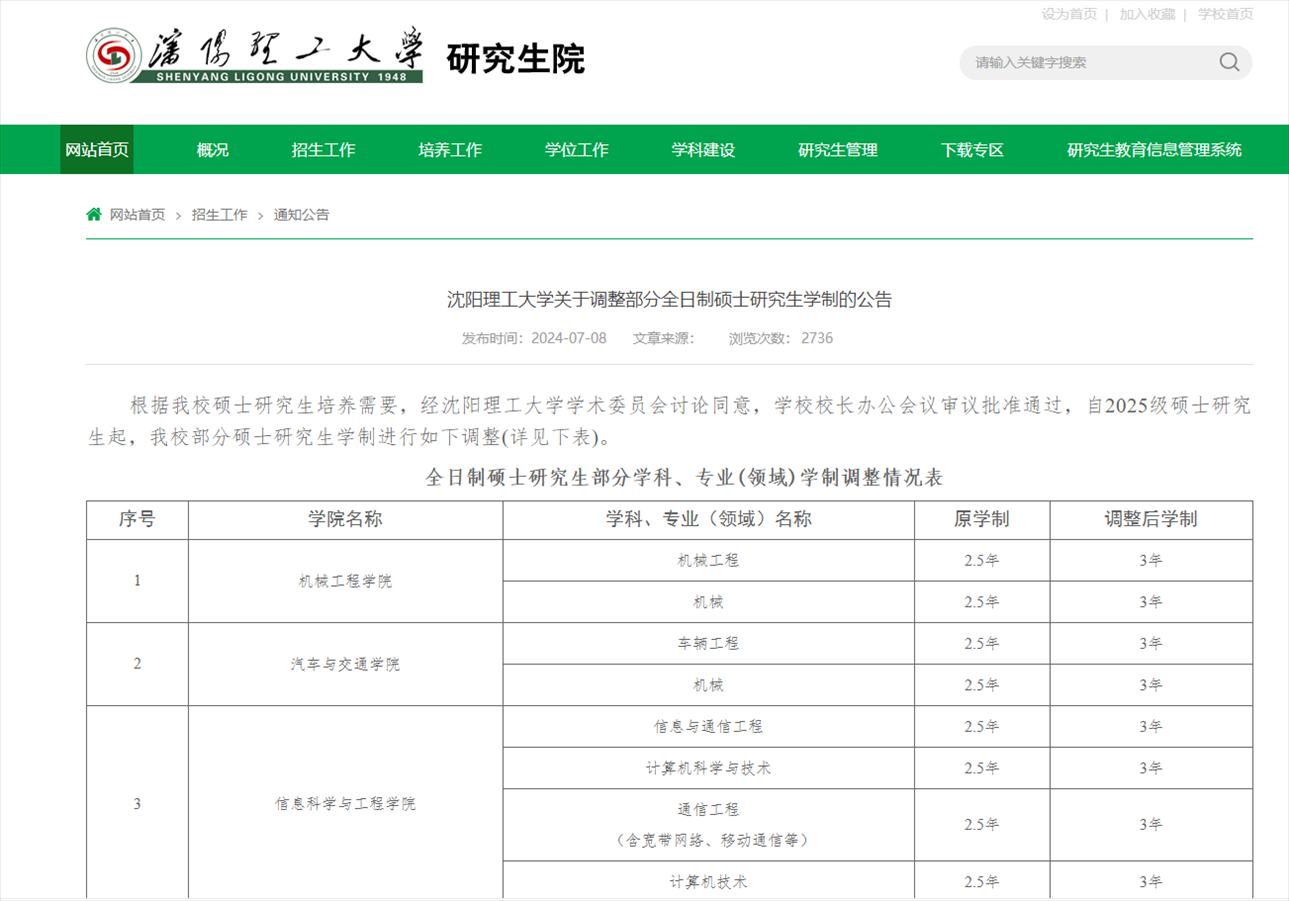Open the 招生工作 navigation menu
The height and width of the screenshot is (901, 1289).
click(x=322, y=149)
